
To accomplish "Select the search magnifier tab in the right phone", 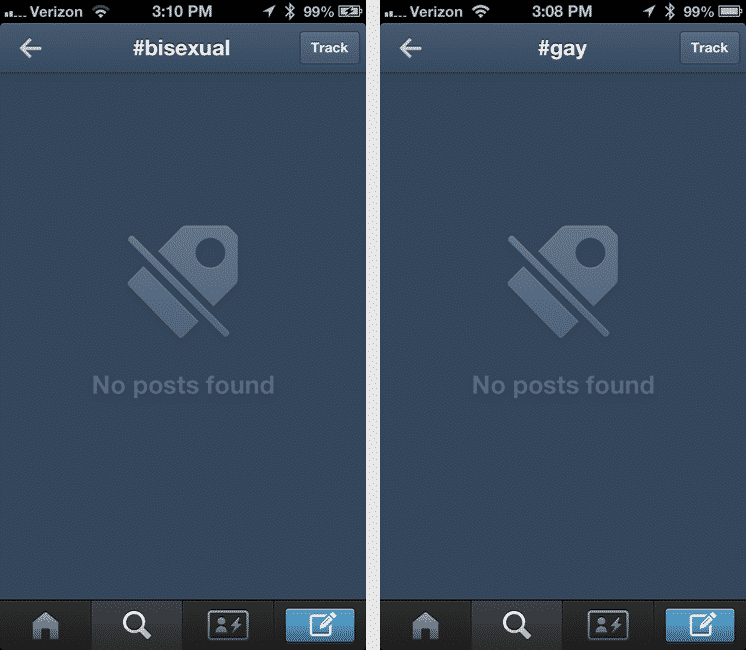I will pos(517,625).
